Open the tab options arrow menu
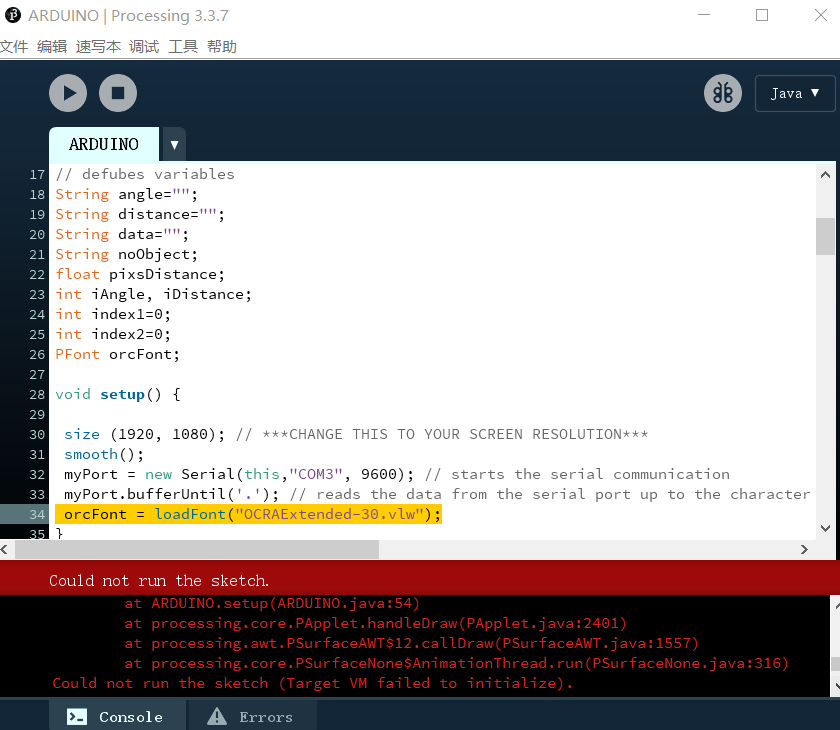The width and height of the screenshot is (840, 730). (x=174, y=145)
